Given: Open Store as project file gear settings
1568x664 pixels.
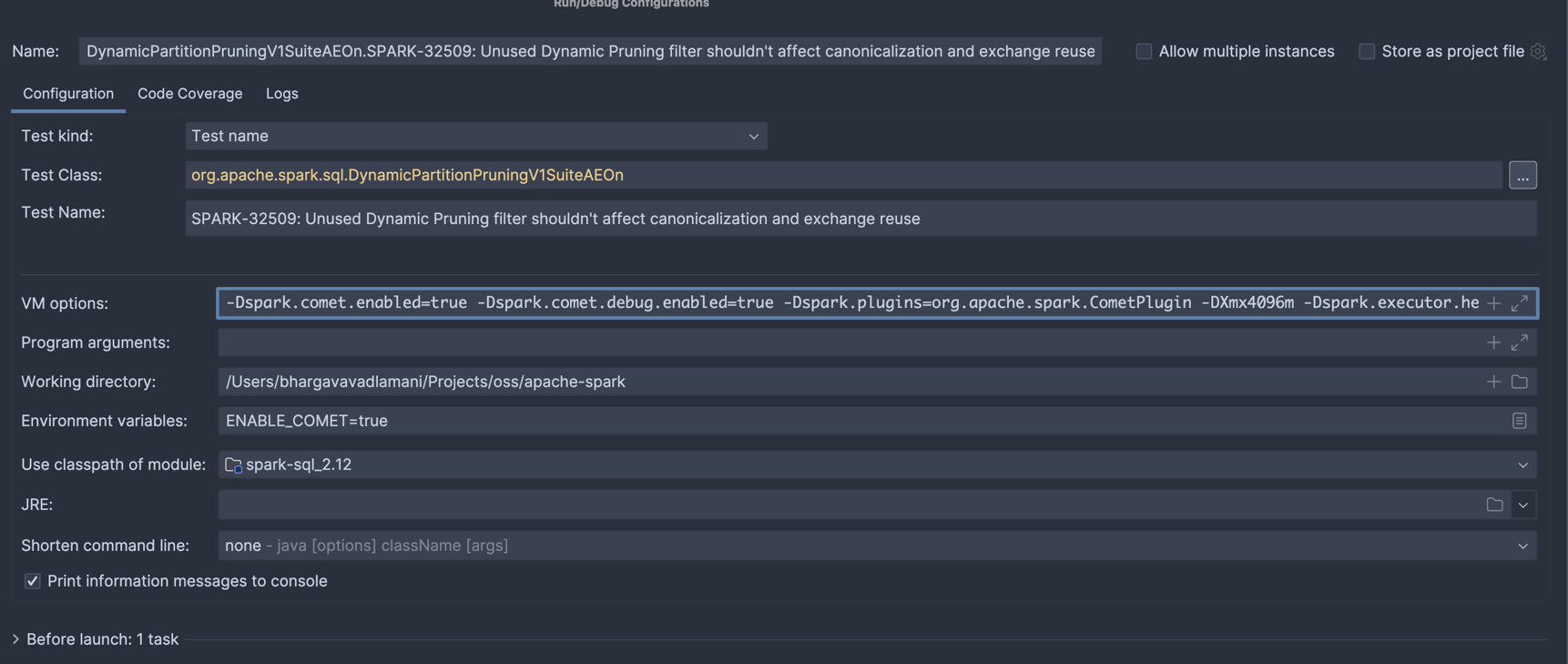Looking at the screenshot, I should 1538,52.
